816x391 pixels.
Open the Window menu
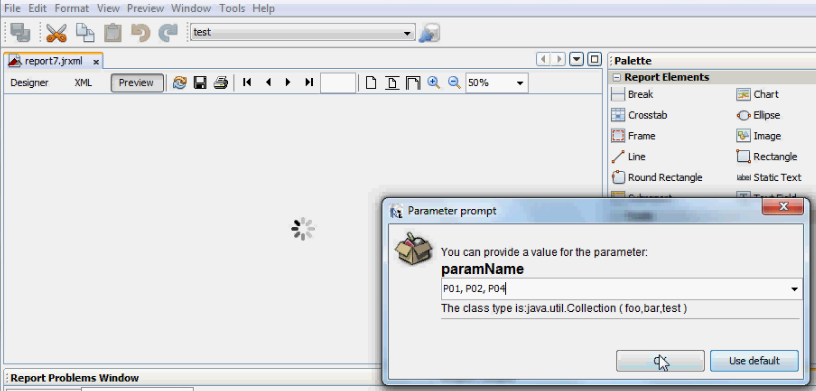pos(191,8)
